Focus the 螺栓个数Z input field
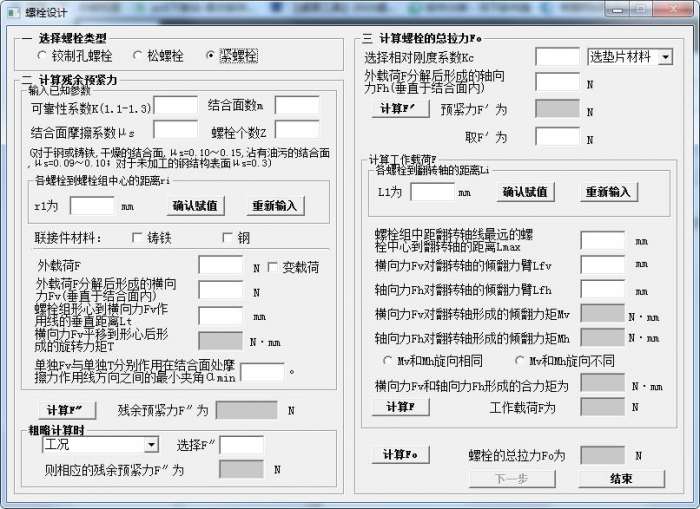Viewport: 700px width, 509px height. pyautogui.click(x=297, y=130)
